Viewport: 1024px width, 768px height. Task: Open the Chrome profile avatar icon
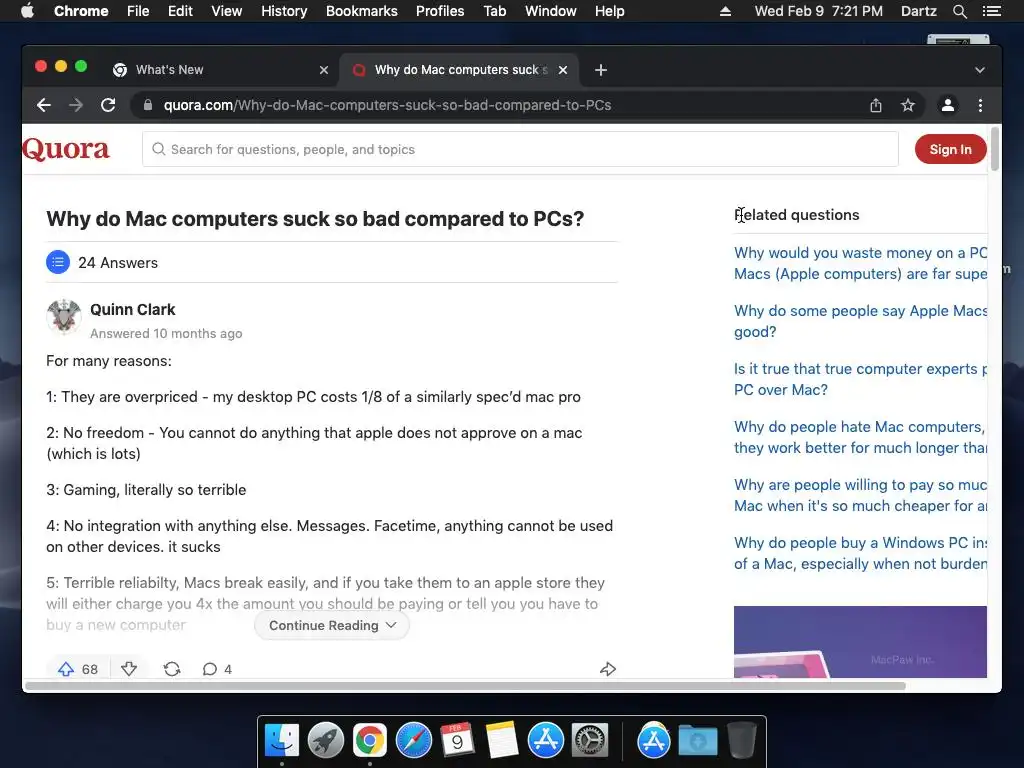pyautogui.click(x=948, y=105)
